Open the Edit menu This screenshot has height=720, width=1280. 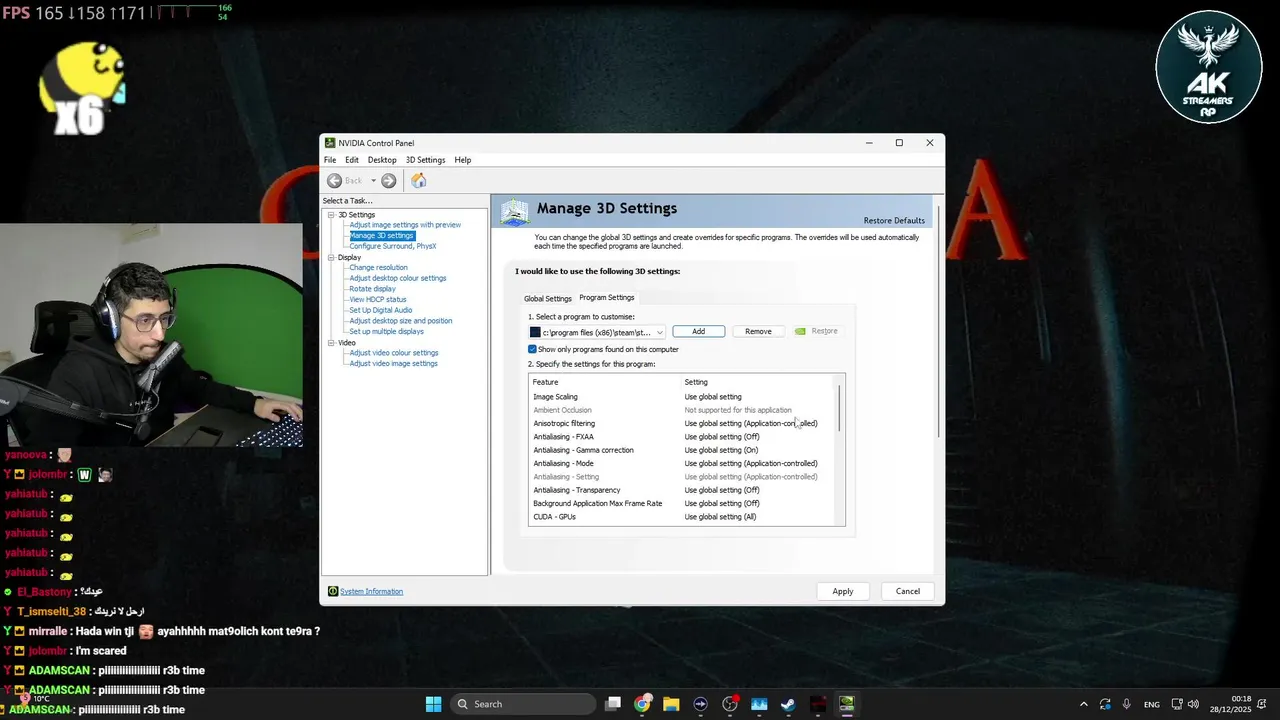tap(352, 160)
